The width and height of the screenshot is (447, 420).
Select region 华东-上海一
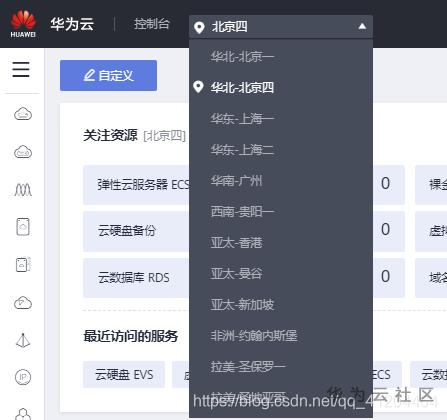[x=281, y=119]
